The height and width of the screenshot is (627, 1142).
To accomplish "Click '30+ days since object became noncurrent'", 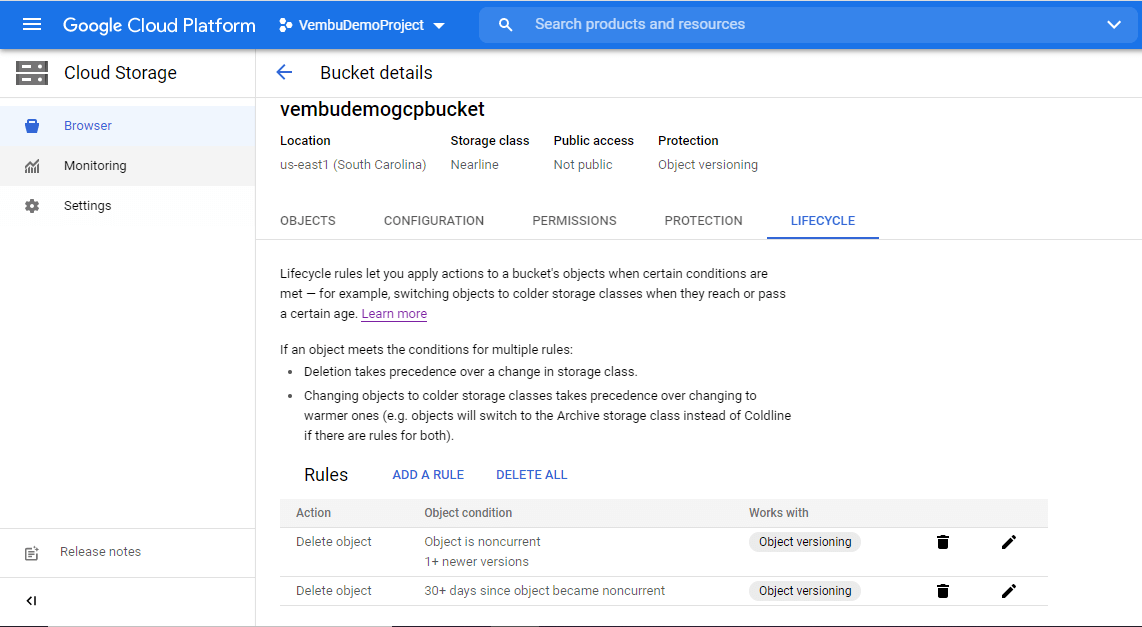I will click(545, 591).
